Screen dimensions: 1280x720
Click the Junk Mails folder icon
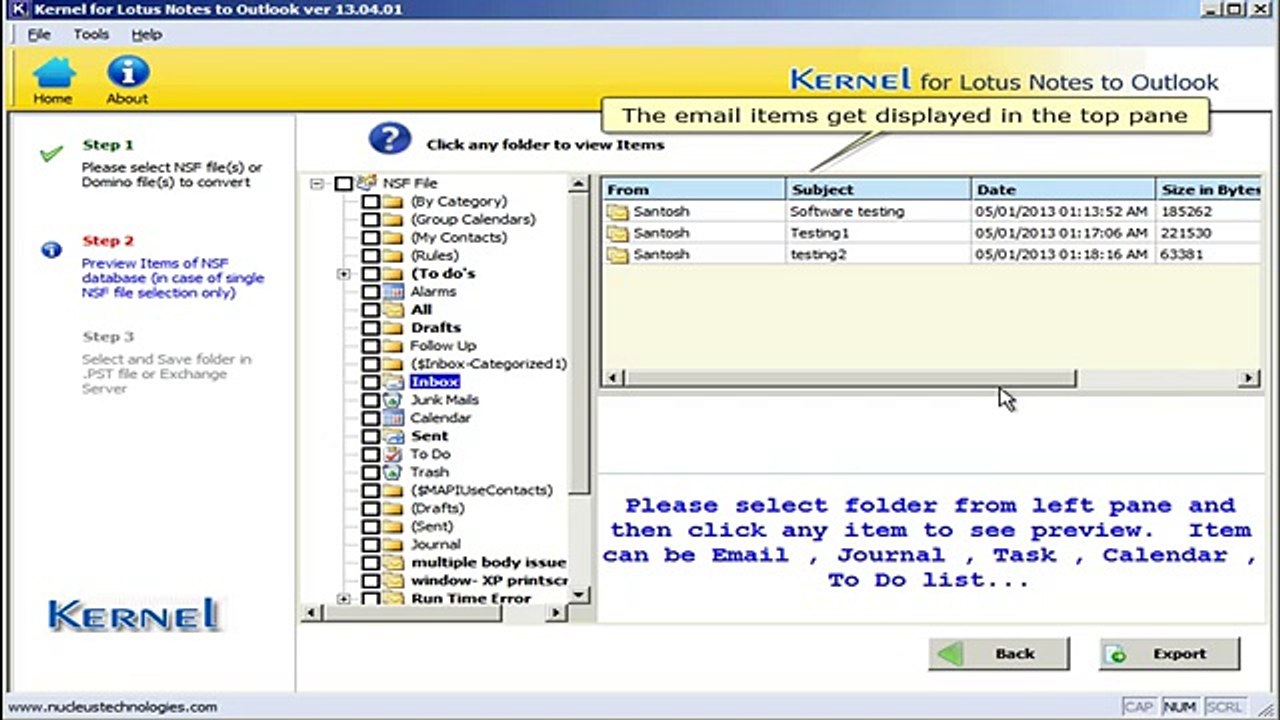point(393,399)
